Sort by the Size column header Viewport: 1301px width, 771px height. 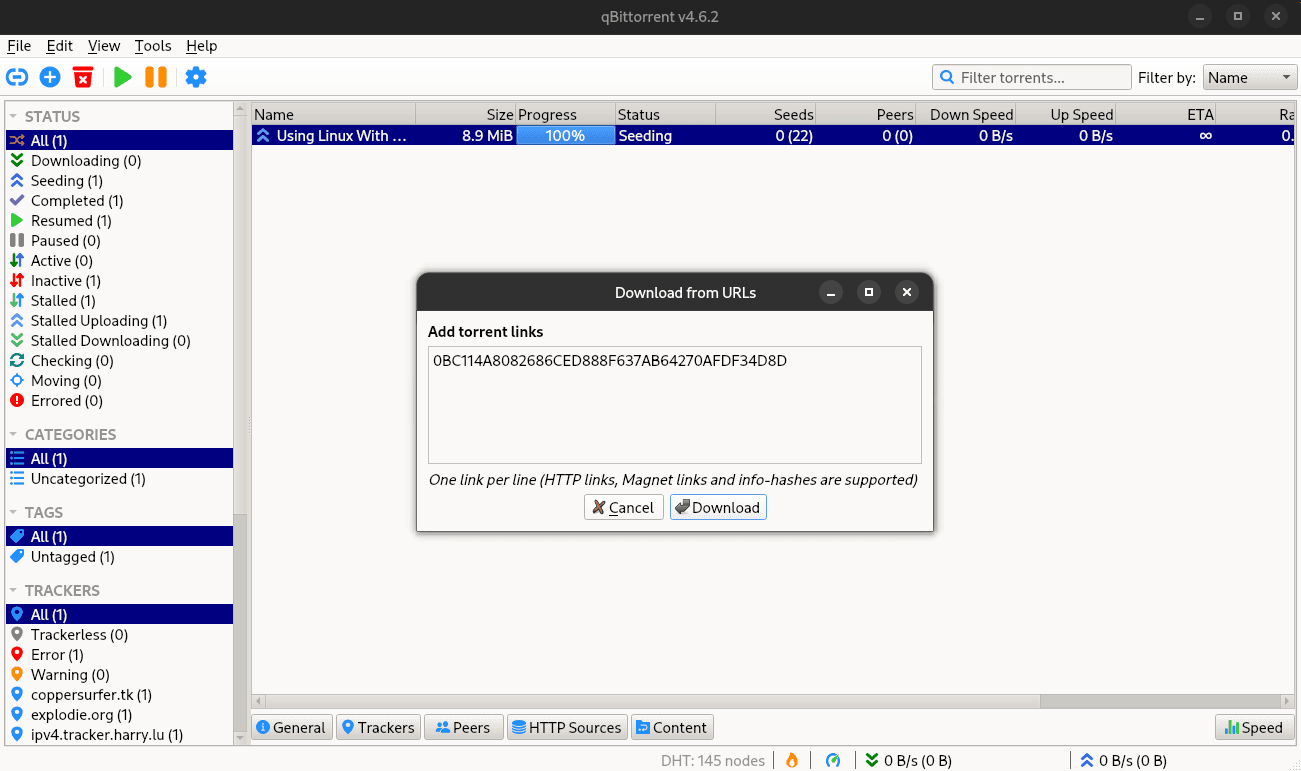(x=466, y=115)
